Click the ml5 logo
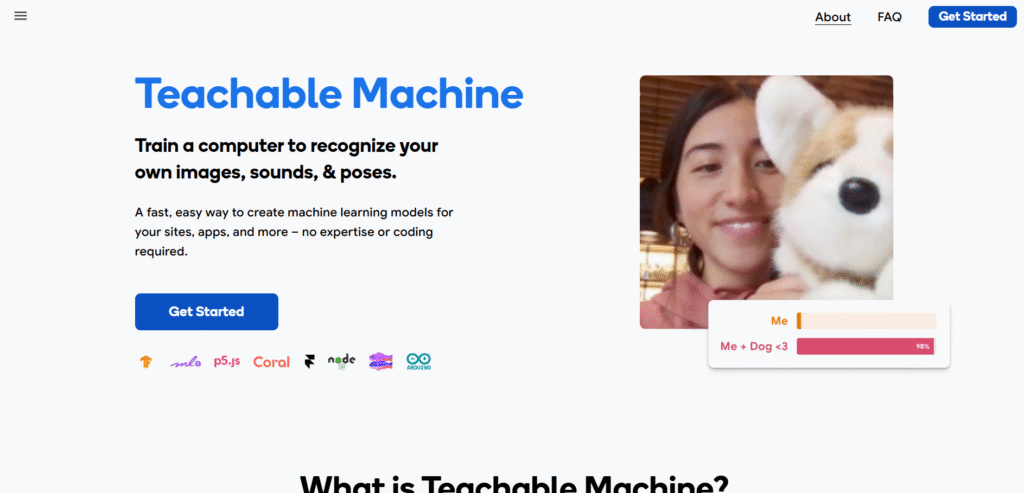This screenshot has height=493, width=1024. (185, 362)
